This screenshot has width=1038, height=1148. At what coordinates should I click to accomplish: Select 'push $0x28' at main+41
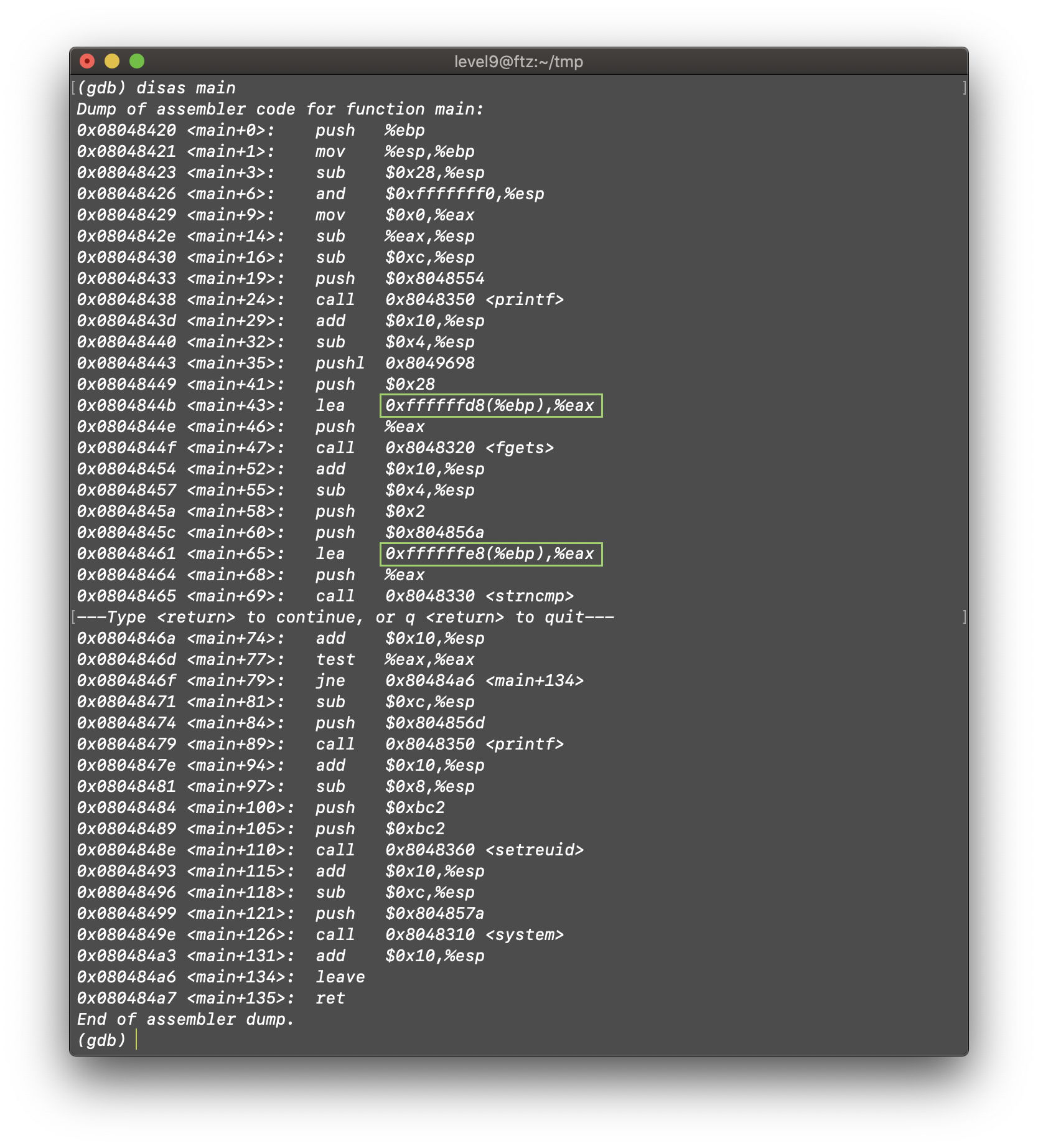375,384
